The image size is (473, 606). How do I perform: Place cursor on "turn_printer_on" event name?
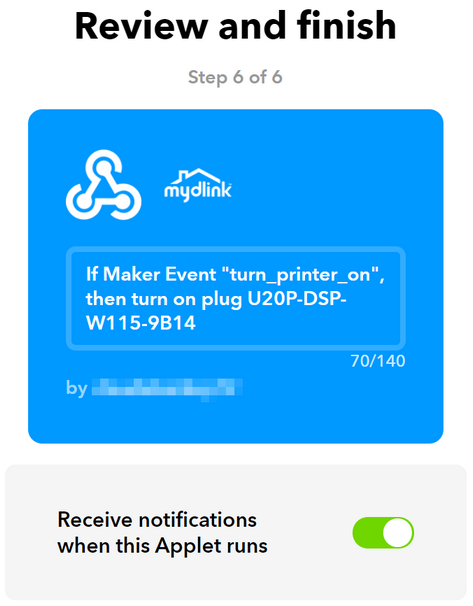coord(301,275)
